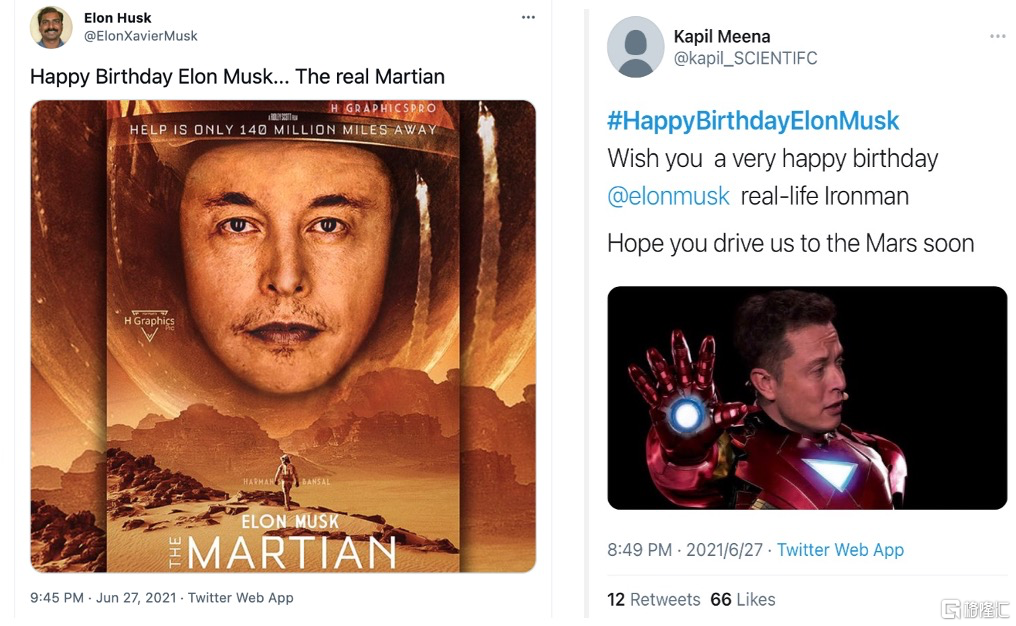Screen dimensions: 1016x626
Task: Click the @elonmusk mention
Action: (668, 195)
